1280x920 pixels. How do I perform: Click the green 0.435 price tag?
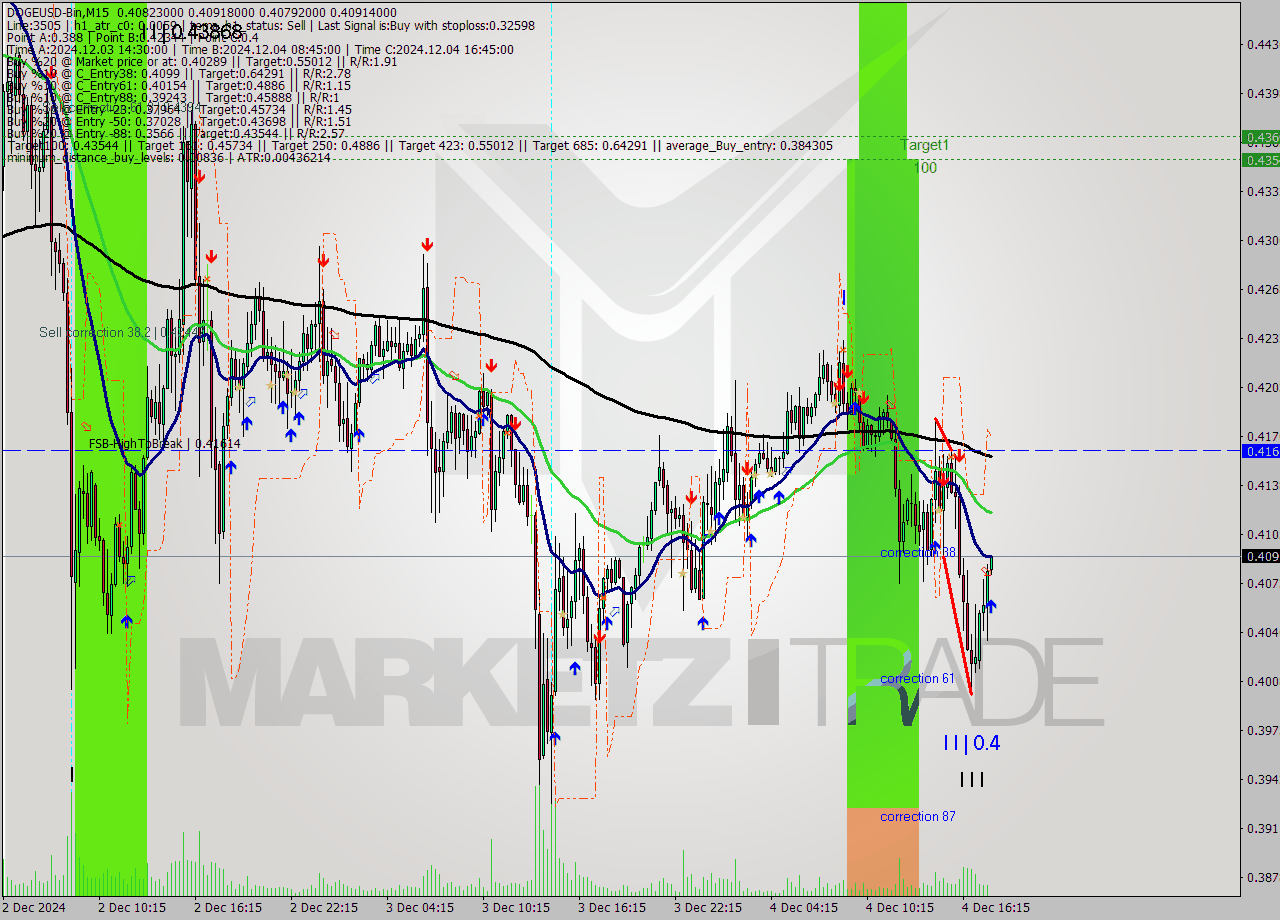1260,159
